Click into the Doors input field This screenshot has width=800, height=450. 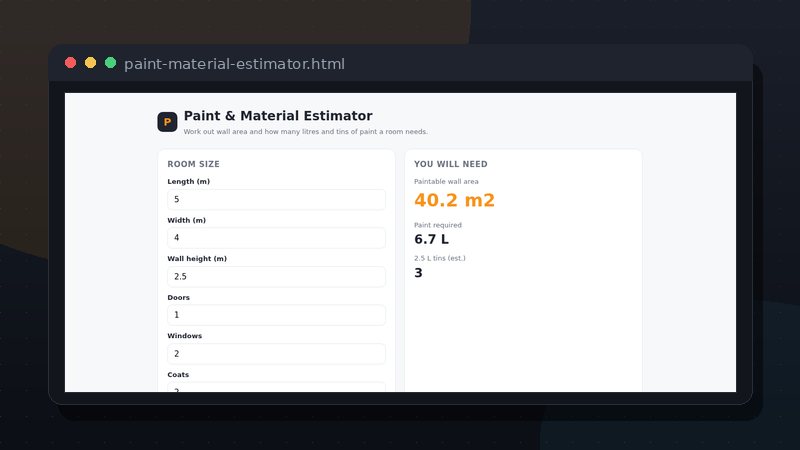click(x=277, y=315)
